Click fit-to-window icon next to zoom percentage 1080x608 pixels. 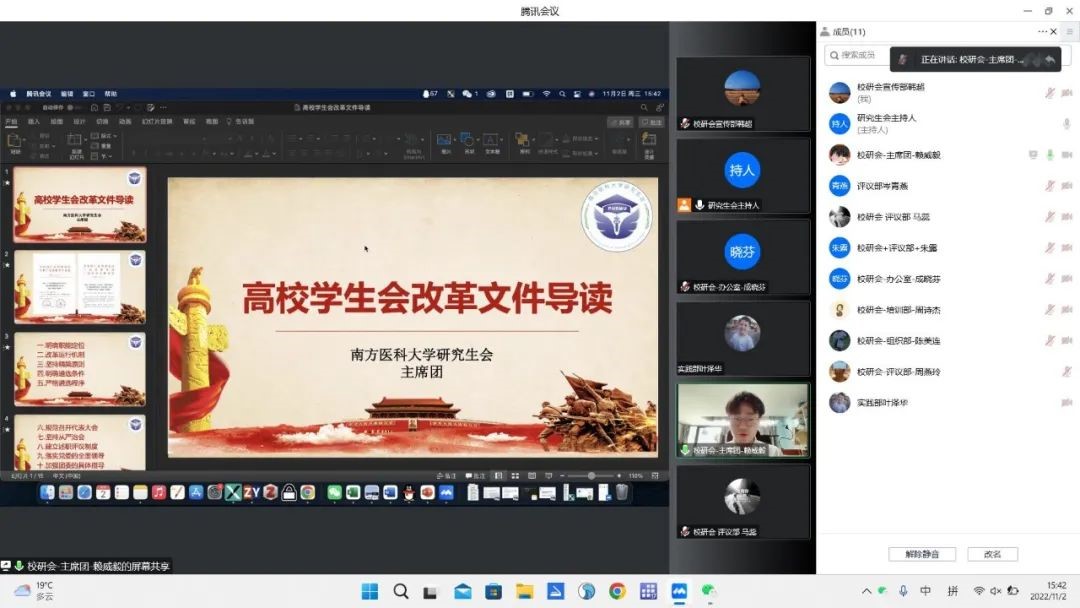point(655,476)
